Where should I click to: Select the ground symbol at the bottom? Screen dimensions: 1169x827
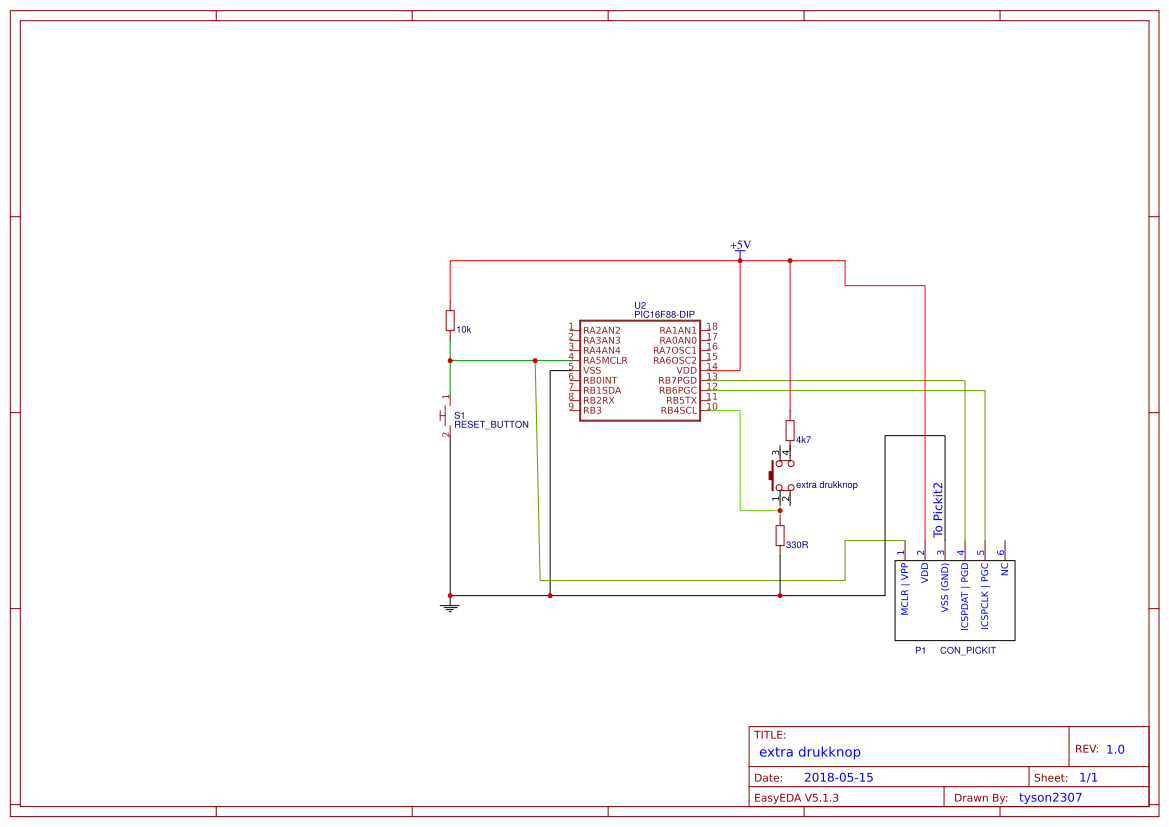click(x=449, y=604)
